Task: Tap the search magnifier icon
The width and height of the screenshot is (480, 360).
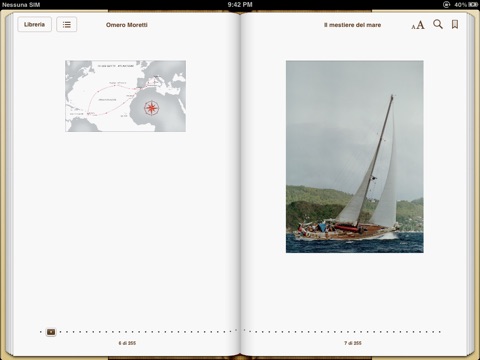Action: 438,24
